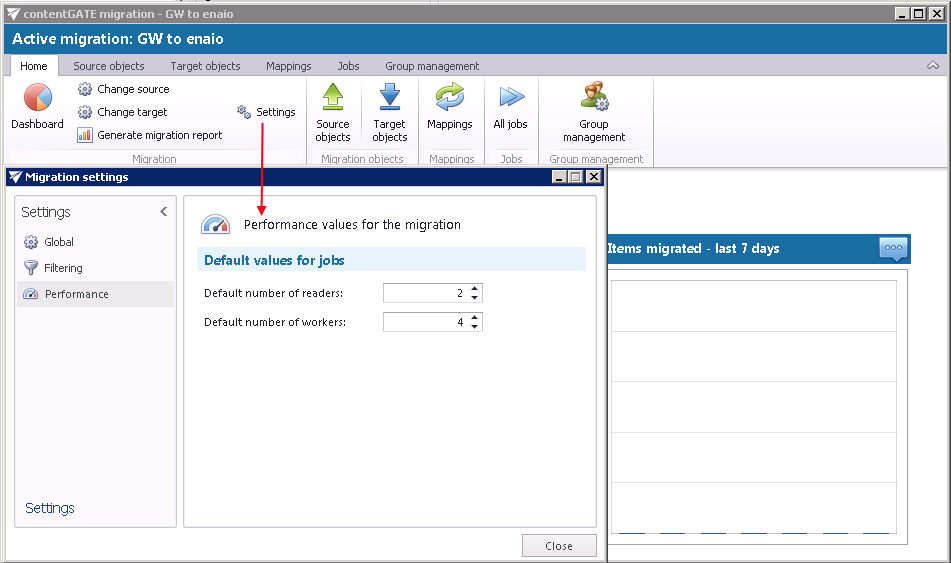This screenshot has height=563, width=951.
Task: Click the chat bubble icon on Items migrated
Action: click(893, 248)
